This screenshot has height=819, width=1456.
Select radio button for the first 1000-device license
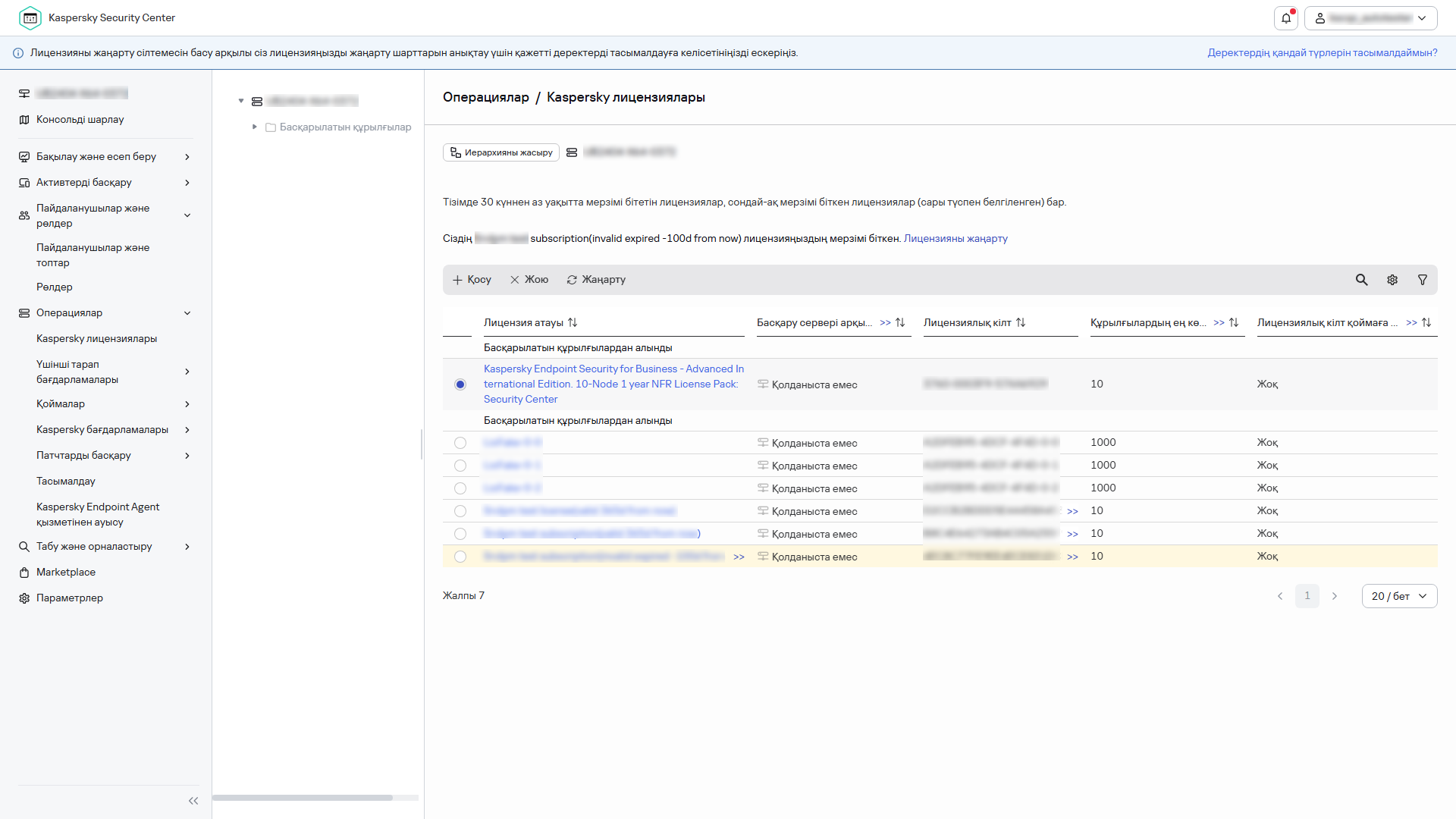tap(460, 443)
